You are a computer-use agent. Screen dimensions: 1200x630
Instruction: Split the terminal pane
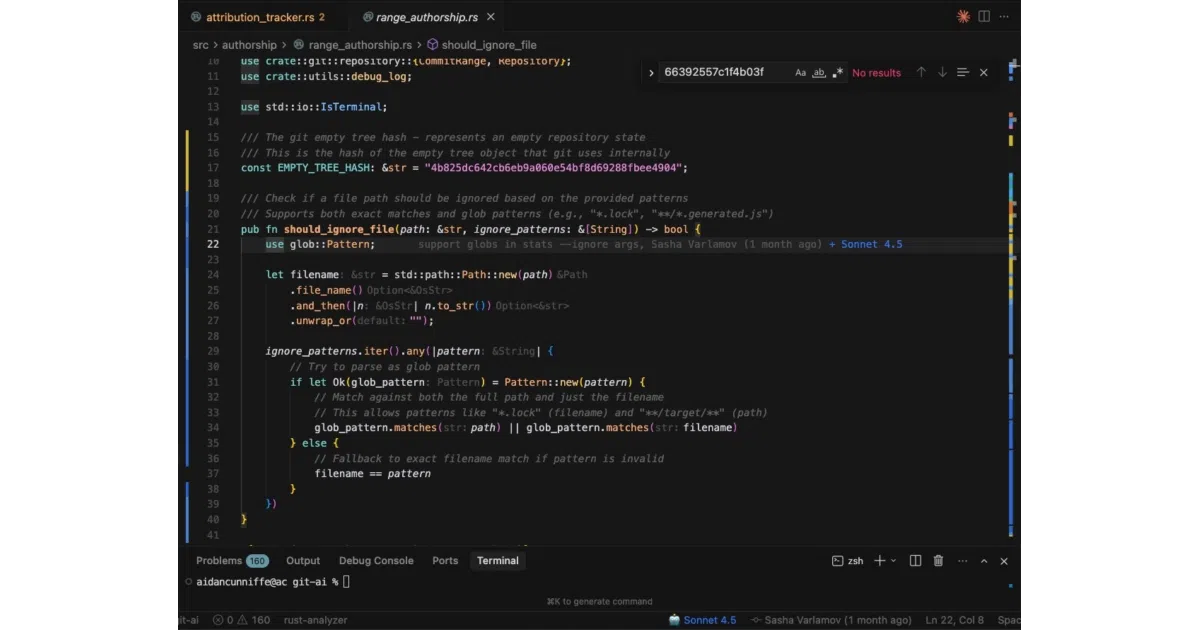915,561
